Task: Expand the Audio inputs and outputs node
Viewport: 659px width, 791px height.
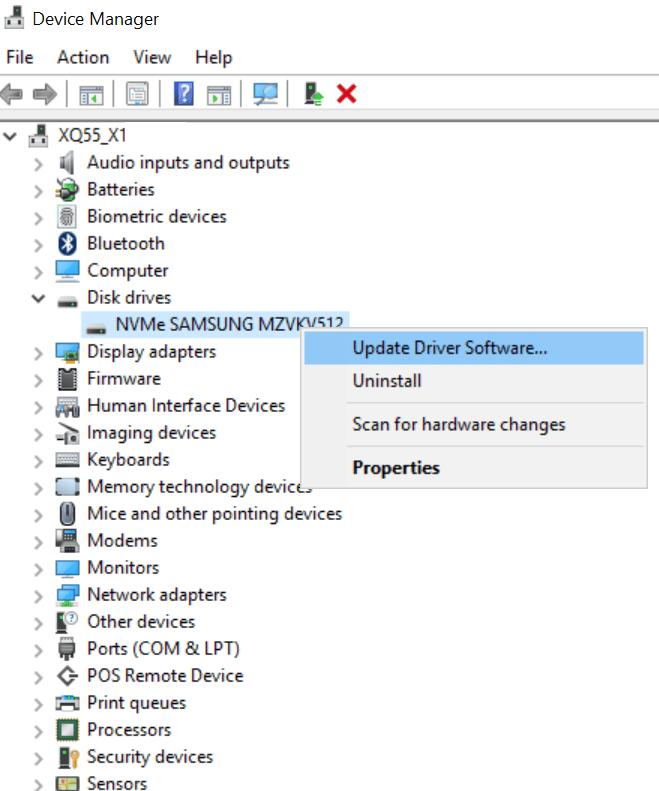Action: (x=38, y=163)
